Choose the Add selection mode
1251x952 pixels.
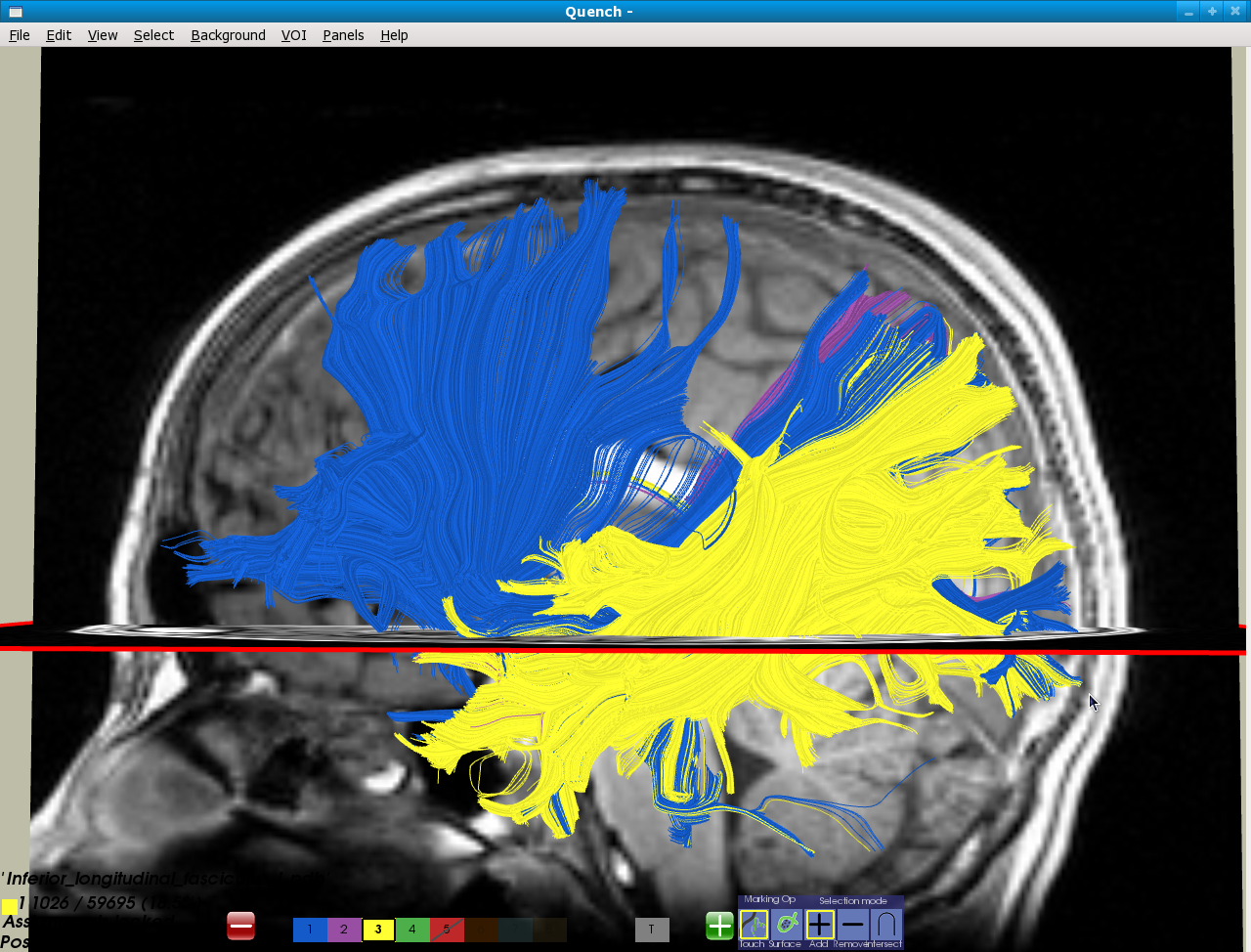tap(819, 925)
